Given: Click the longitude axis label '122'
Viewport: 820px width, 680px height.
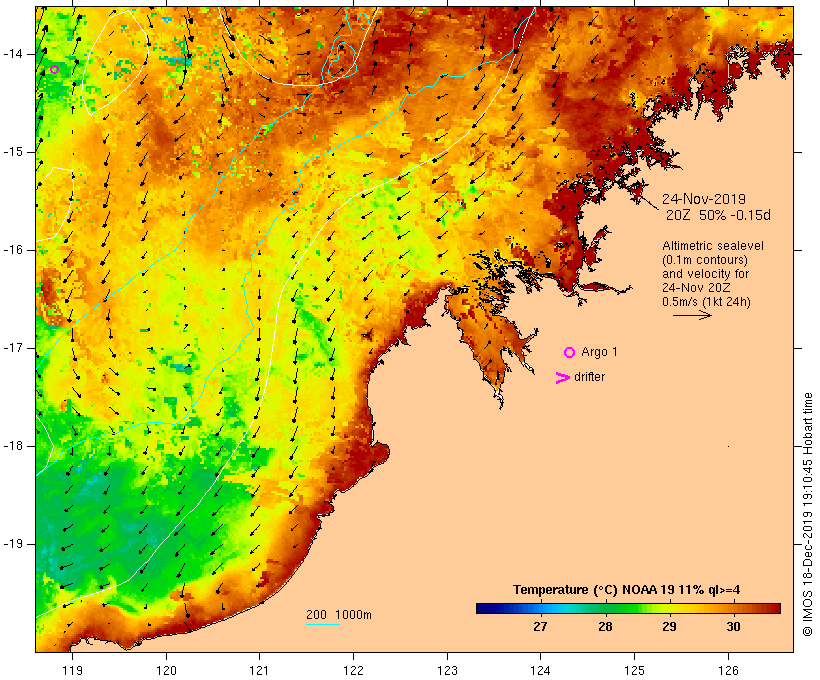Looking at the screenshot, I should pyautogui.click(x=353, y=670).
